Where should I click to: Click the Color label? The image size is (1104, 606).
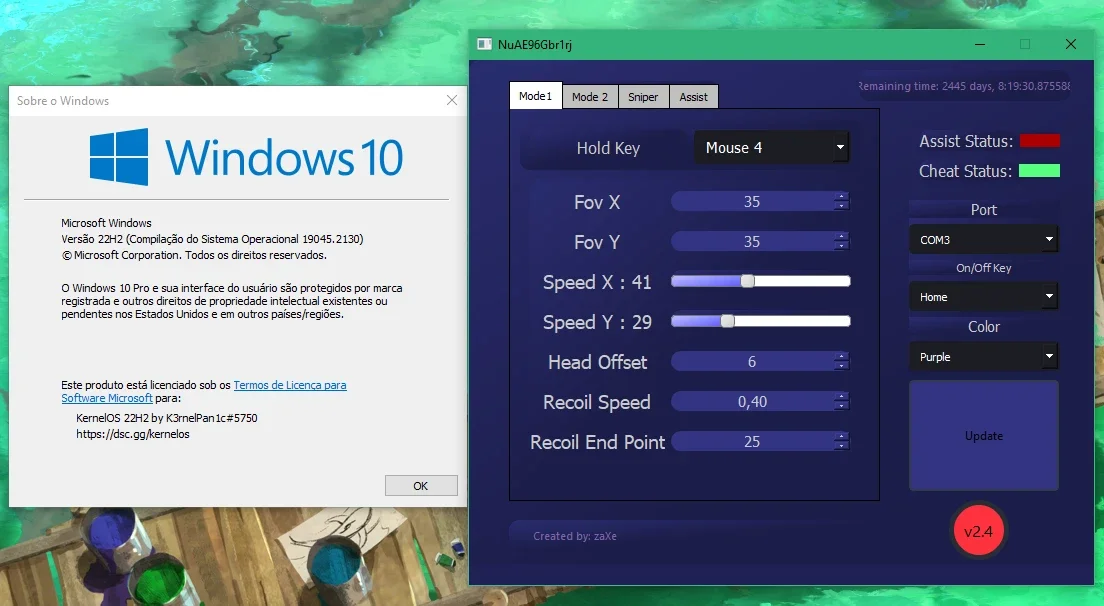point(984,327)
